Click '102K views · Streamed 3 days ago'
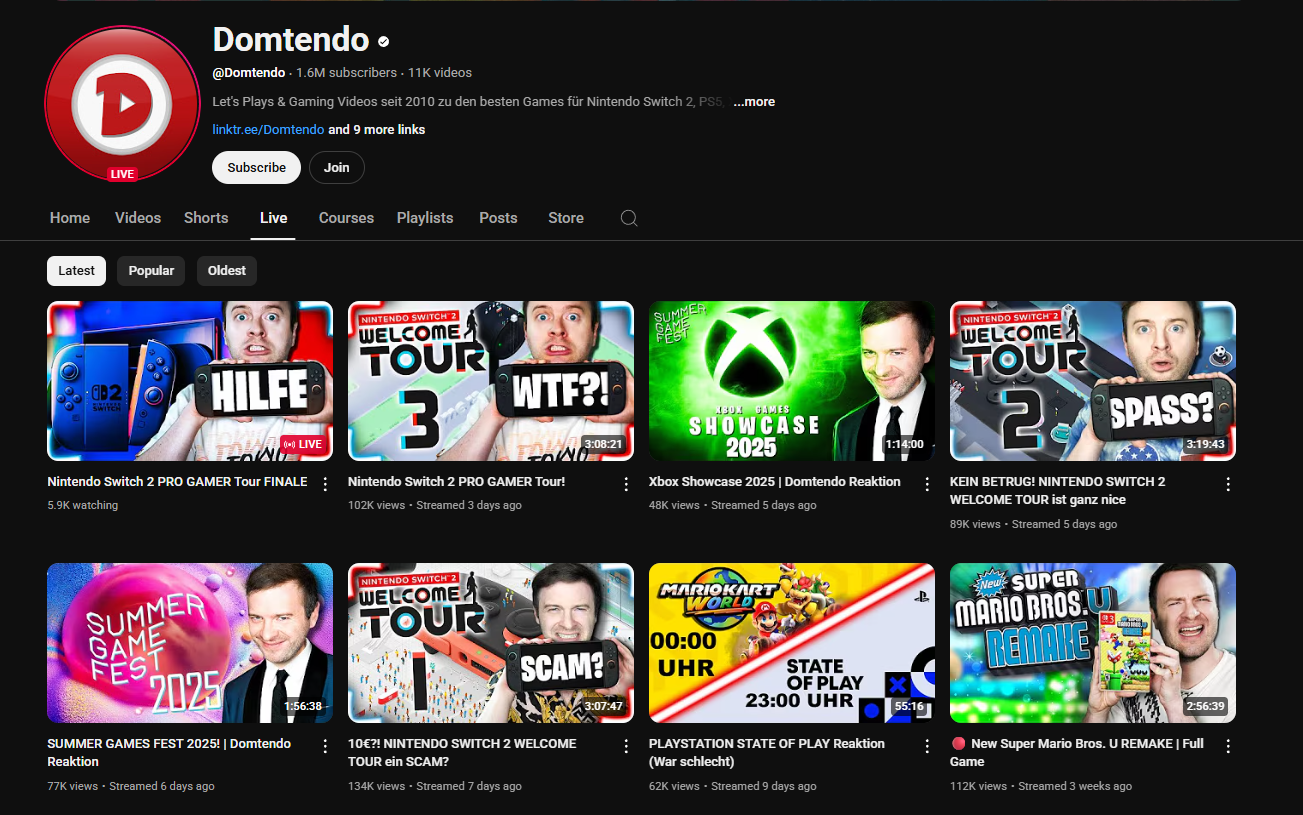 tap(435, 505)
